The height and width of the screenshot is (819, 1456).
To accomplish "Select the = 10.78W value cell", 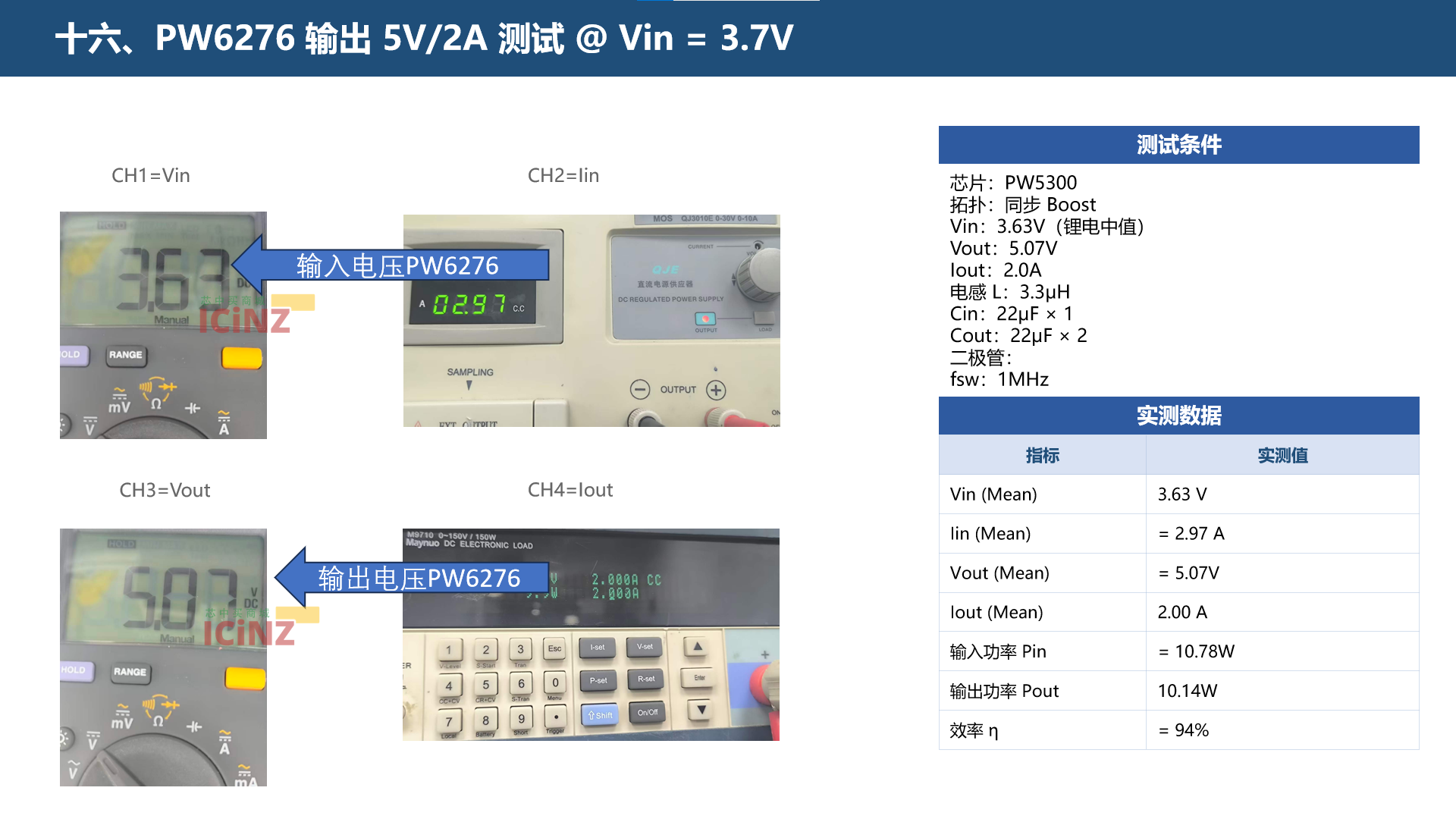I will coord(1282,651).
